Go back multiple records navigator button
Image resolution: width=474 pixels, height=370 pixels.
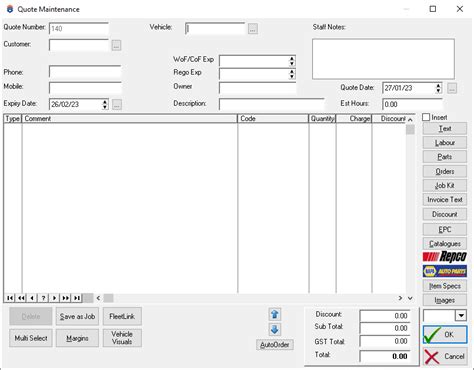[x=21, y=298]
